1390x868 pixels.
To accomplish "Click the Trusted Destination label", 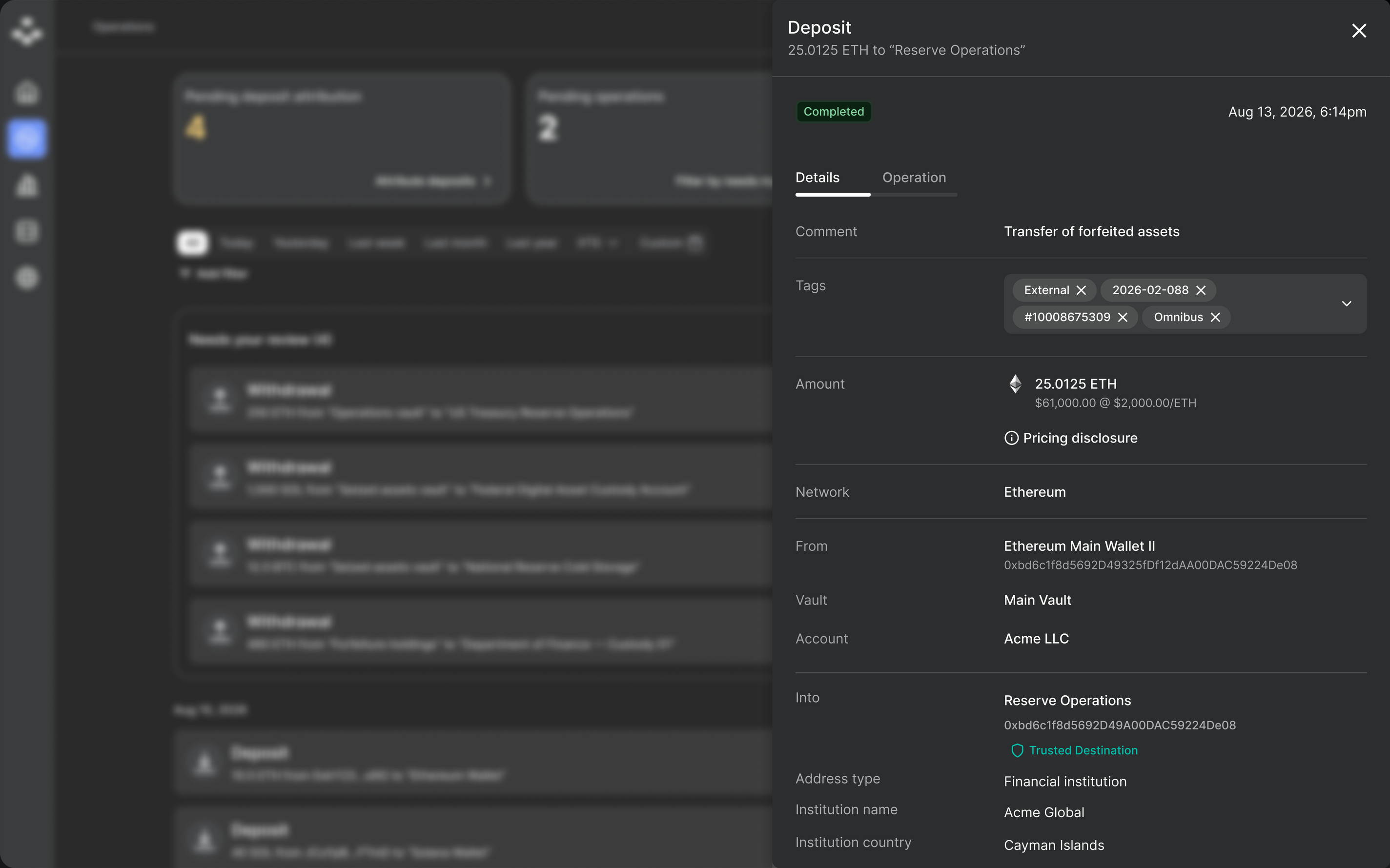I will tap(1083, 750).
